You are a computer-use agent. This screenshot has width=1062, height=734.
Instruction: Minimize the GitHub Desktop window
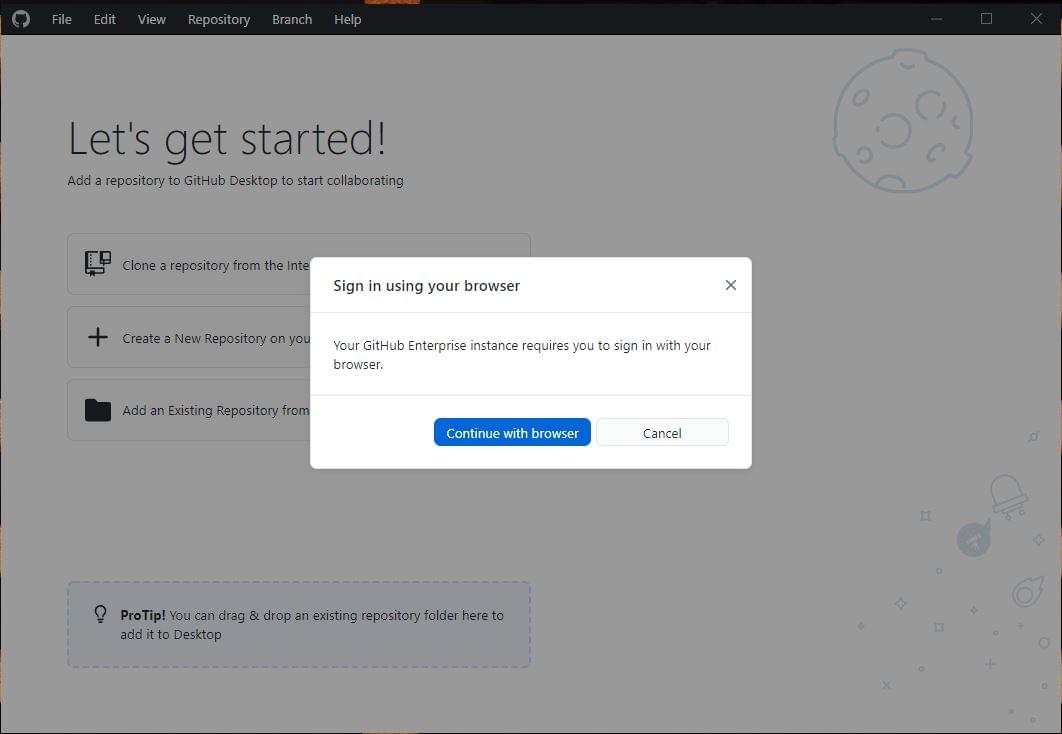(x=937, y=19)
